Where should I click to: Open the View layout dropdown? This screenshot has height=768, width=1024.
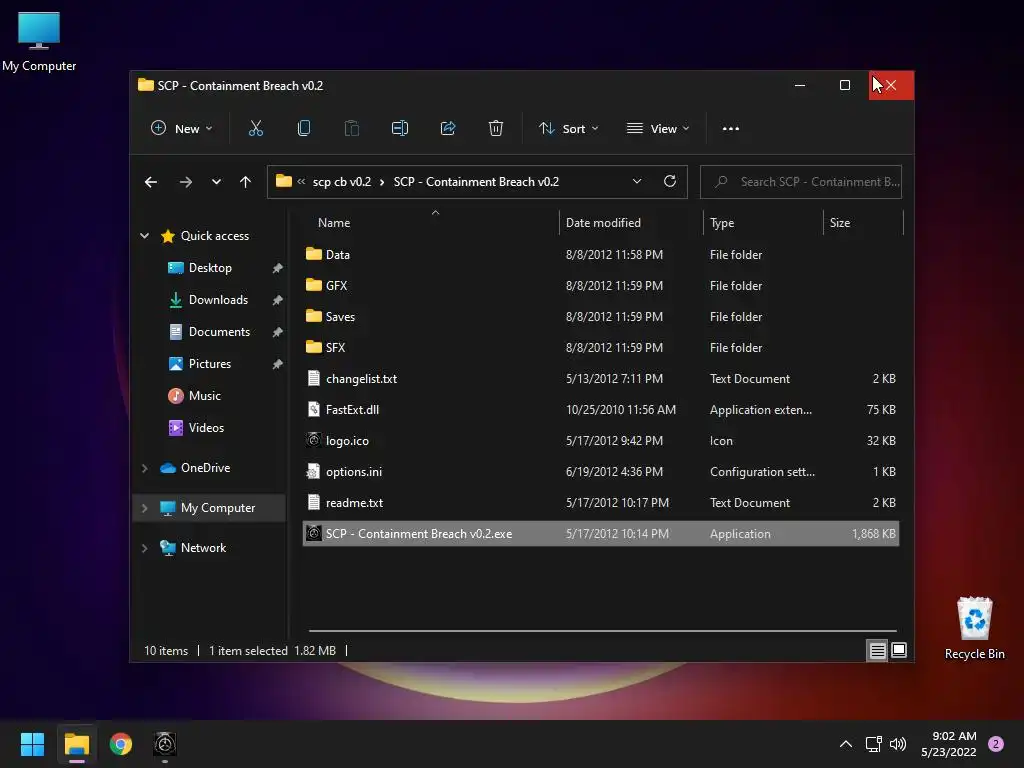[658, 129]
